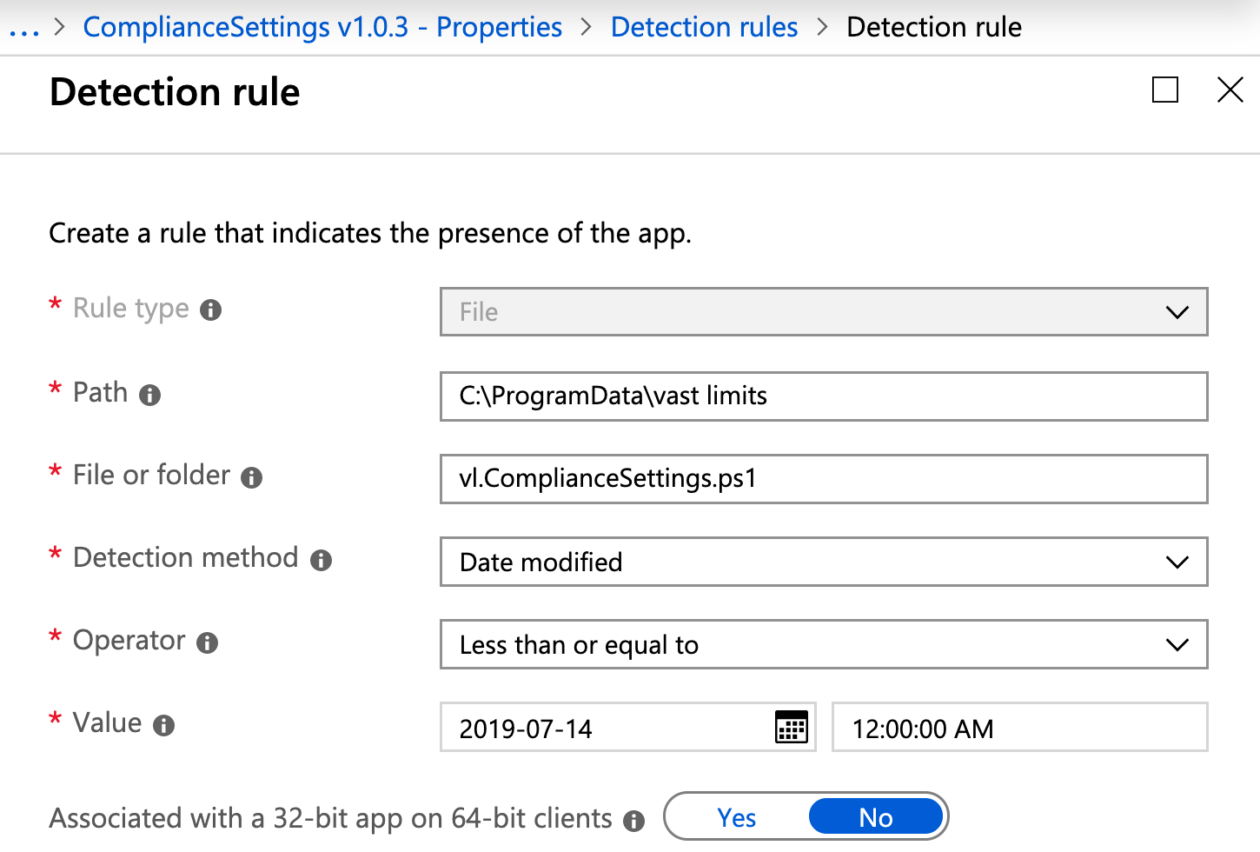This screenshot has height=852, width=1260.
Task: Keep 32-bit app association set to No
Action: (x=876, y=817)
